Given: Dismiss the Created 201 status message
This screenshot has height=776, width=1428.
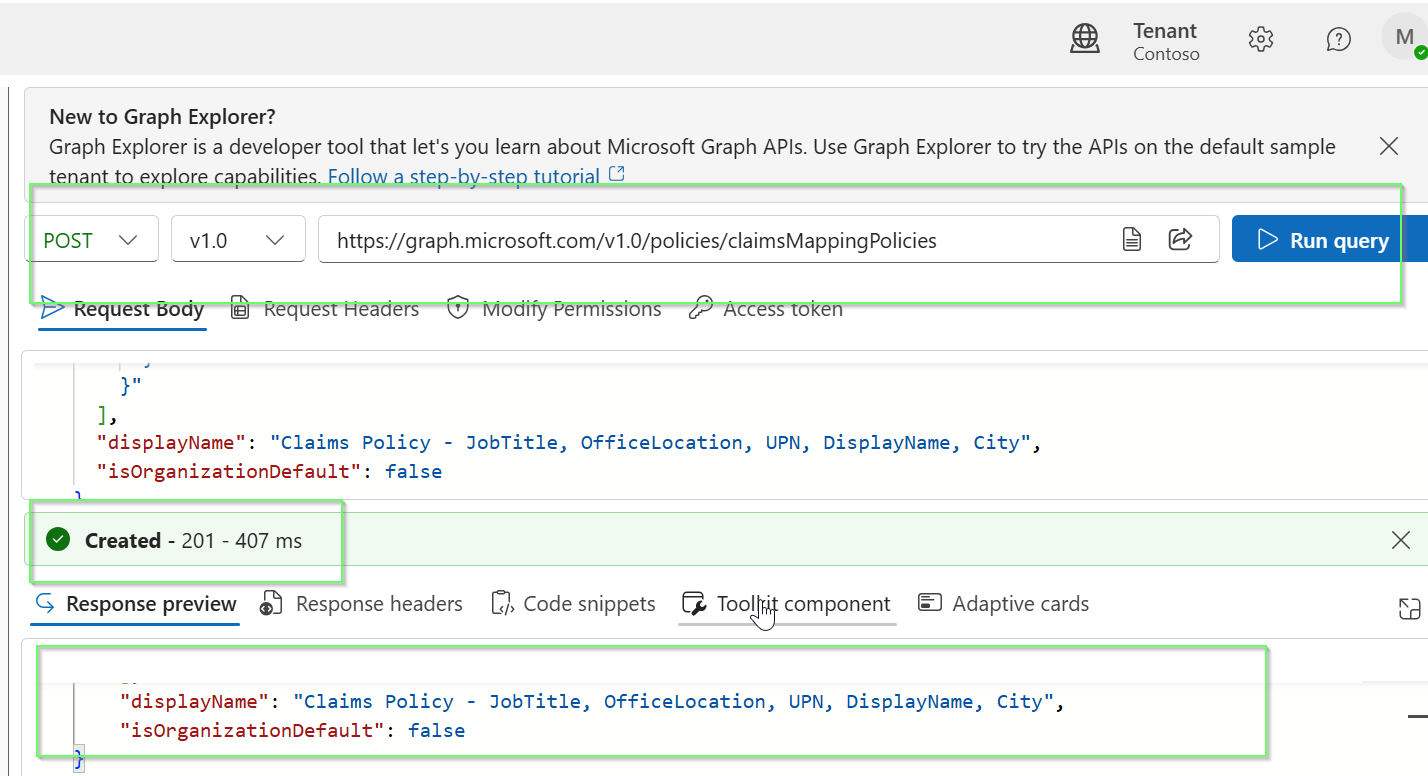Looking at the screenshot, I should [x=1401, y=541].
